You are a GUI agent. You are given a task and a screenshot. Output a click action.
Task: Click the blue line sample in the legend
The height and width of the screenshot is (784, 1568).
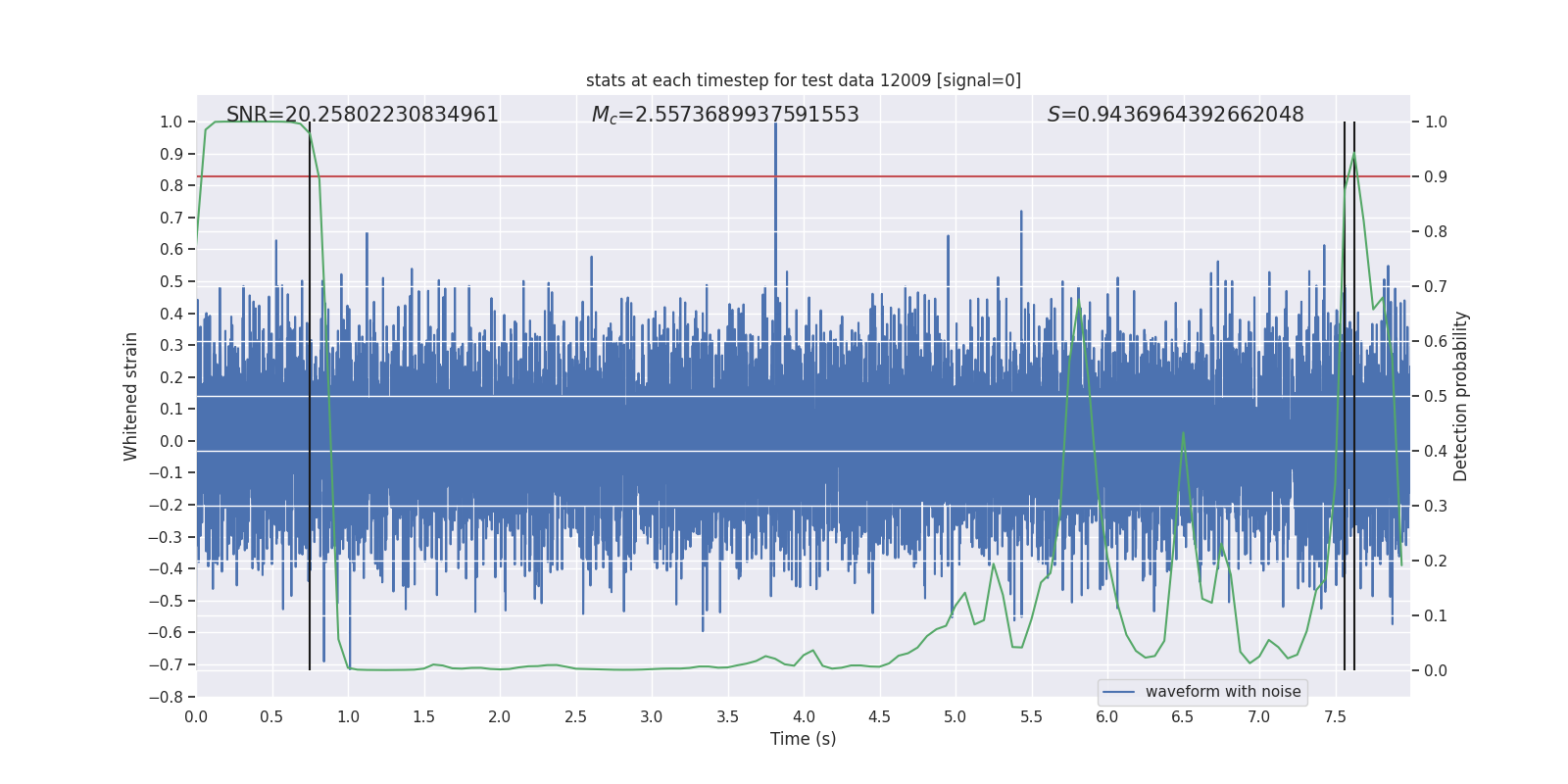(x=1118, y=692)
